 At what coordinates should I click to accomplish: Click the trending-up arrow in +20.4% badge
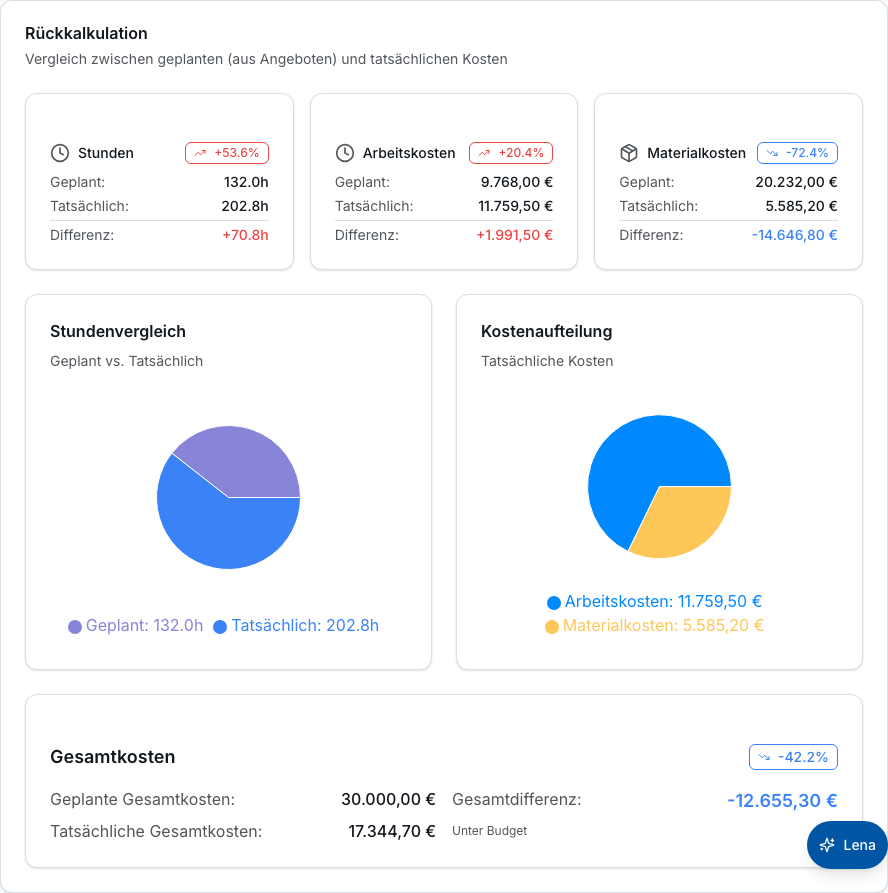(x=484, y=153)
